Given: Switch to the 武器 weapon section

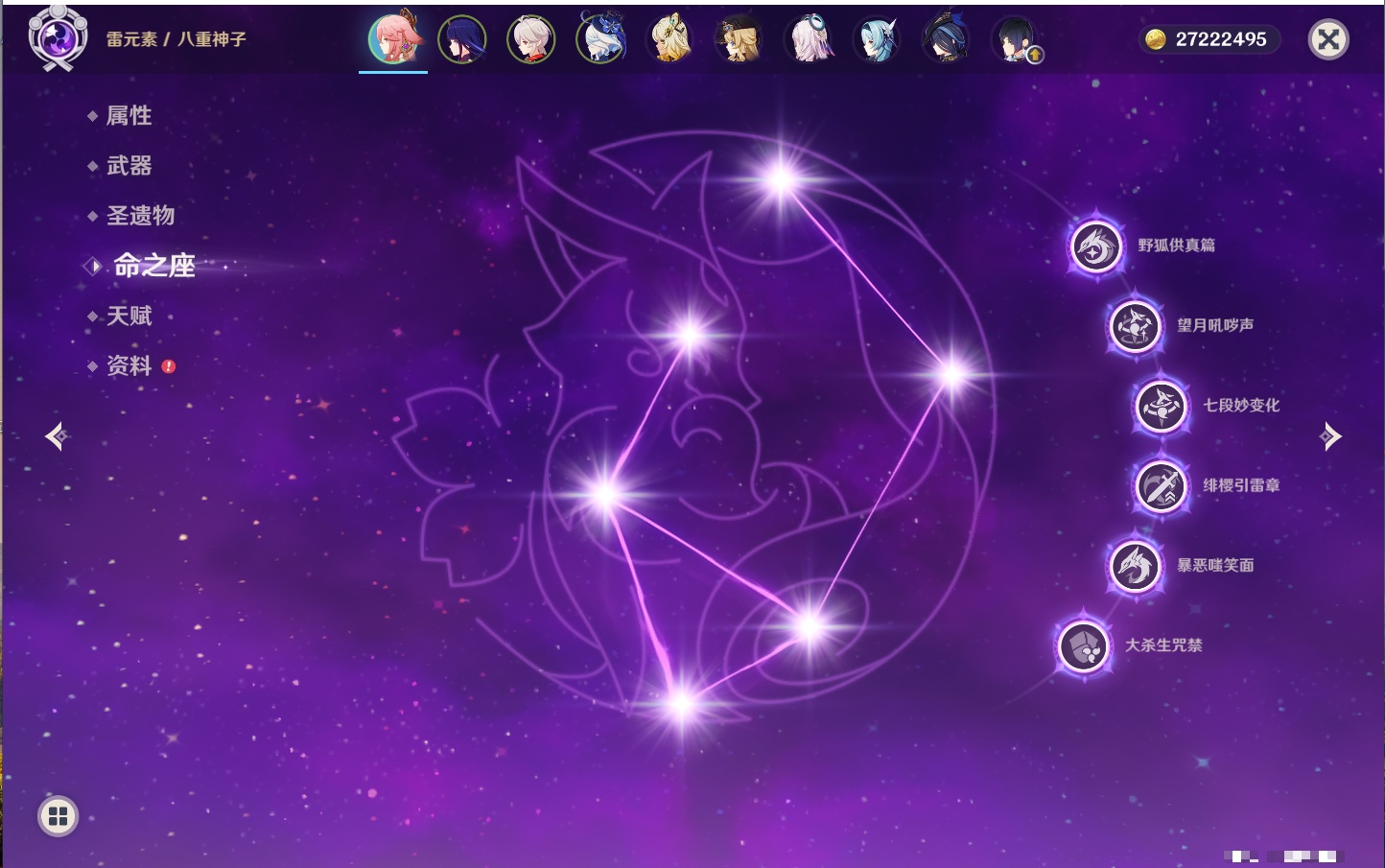Looking at the screenshot, I should [x=129, y=166].
